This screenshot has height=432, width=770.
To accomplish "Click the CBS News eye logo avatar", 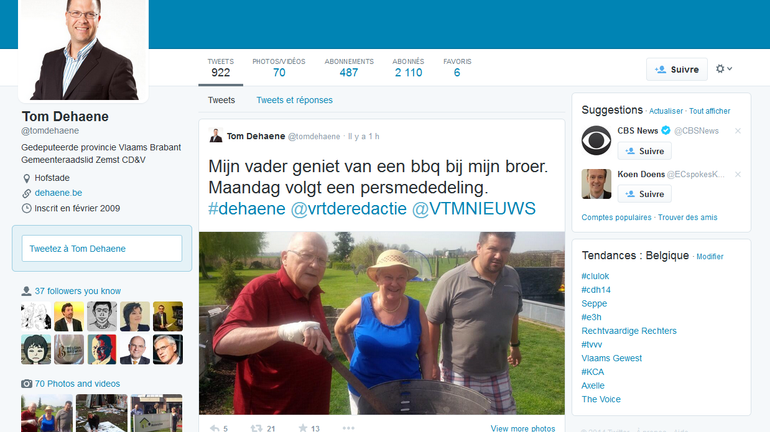I will pos(596,140).
